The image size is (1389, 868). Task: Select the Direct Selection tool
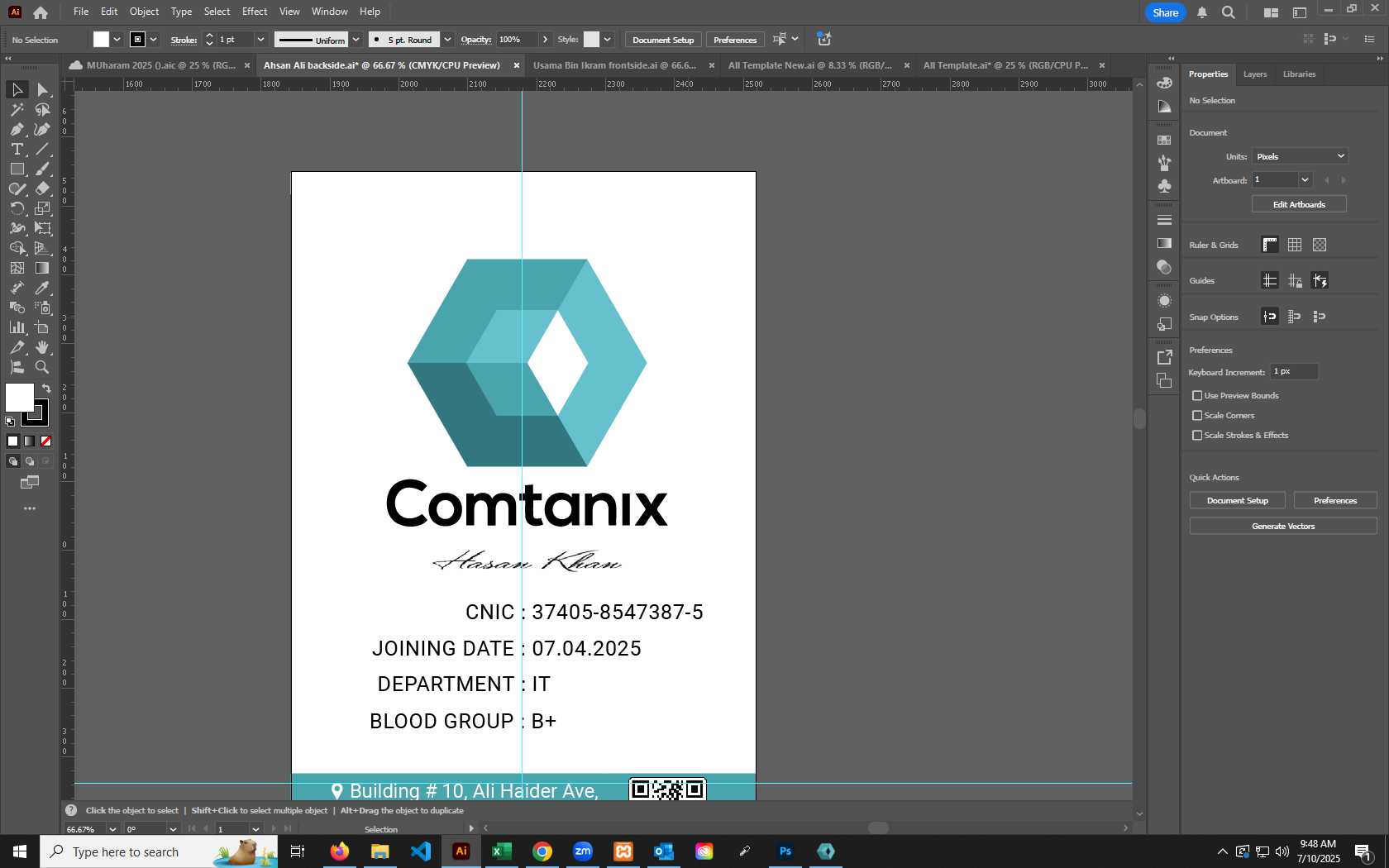(43, 89)
